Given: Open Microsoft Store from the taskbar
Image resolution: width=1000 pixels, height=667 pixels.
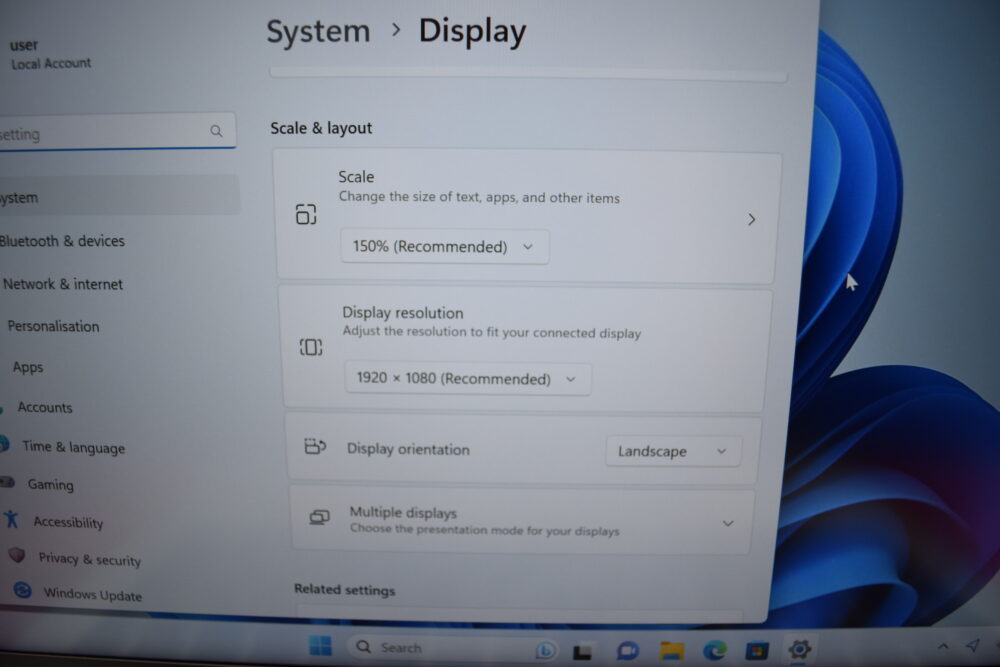Looking at the screenshot, I should point(756,650).
